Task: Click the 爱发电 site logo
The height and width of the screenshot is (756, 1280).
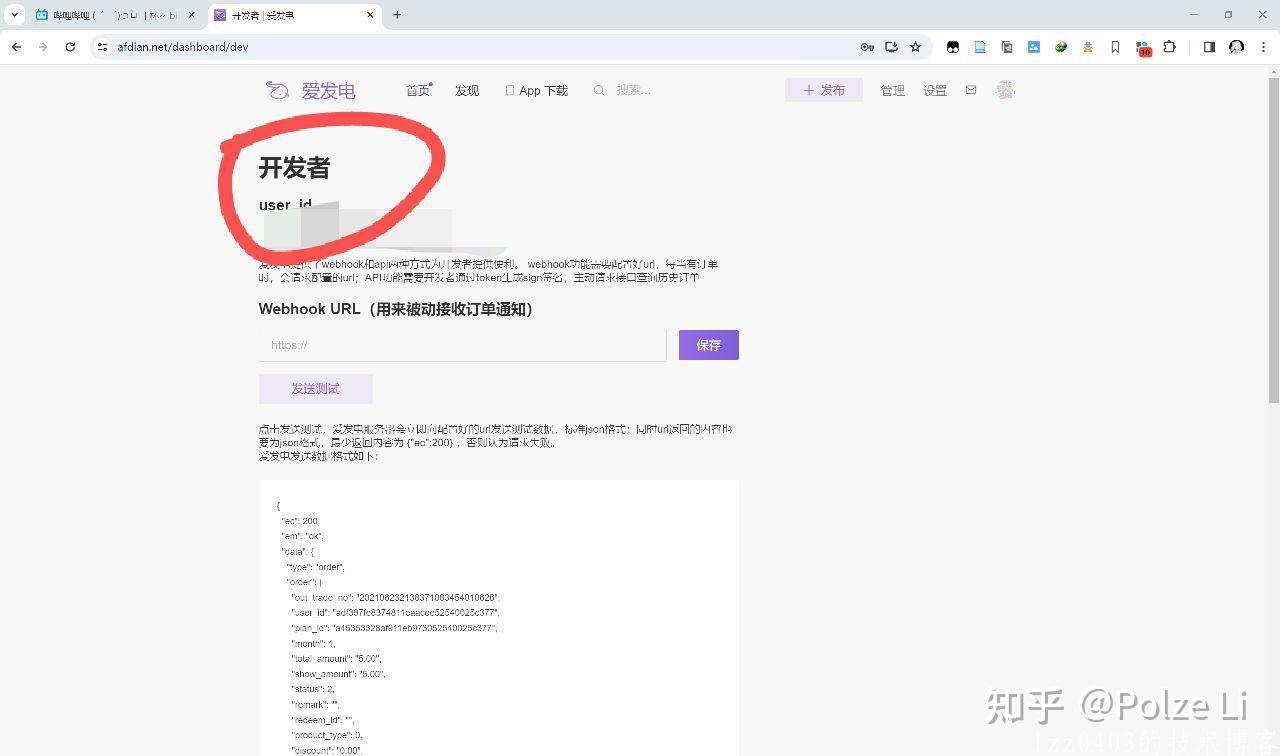Action: [310, 90]
